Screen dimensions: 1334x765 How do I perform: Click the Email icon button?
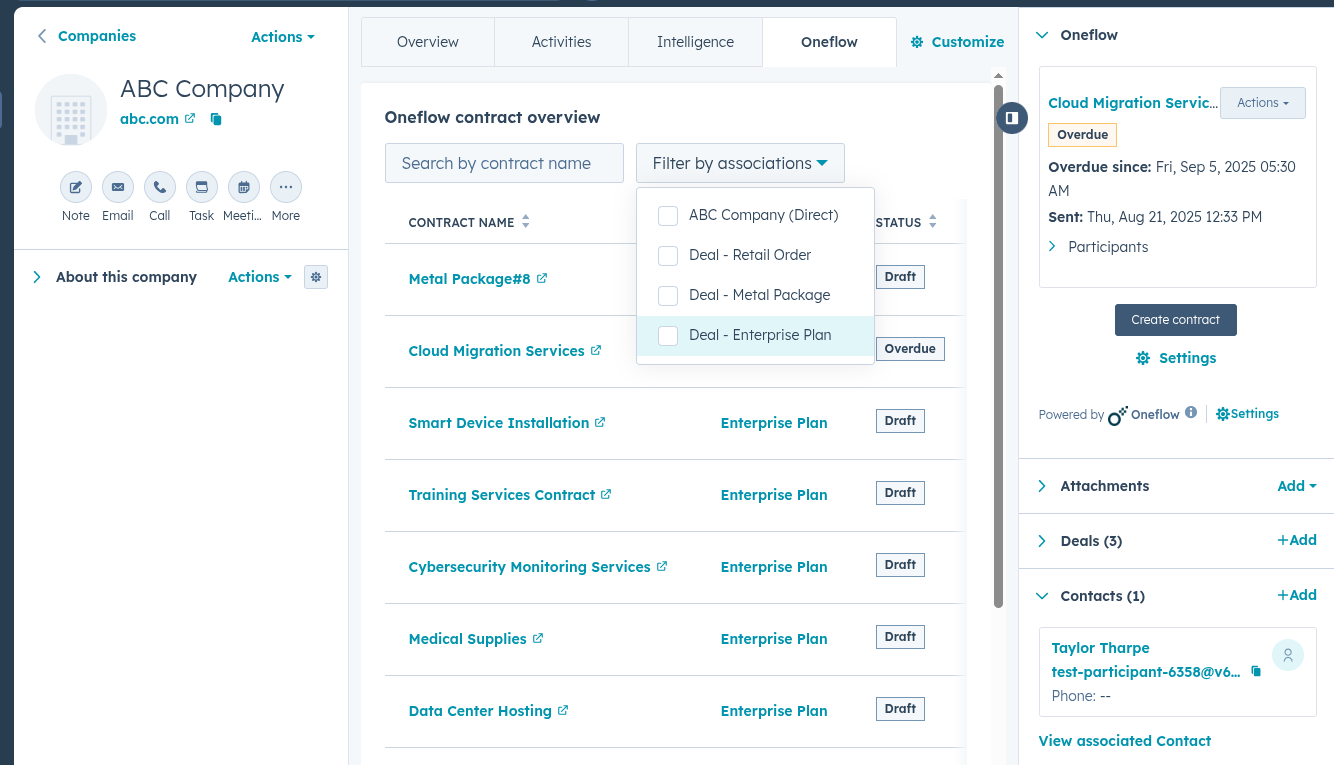click(x=118, y=187)
